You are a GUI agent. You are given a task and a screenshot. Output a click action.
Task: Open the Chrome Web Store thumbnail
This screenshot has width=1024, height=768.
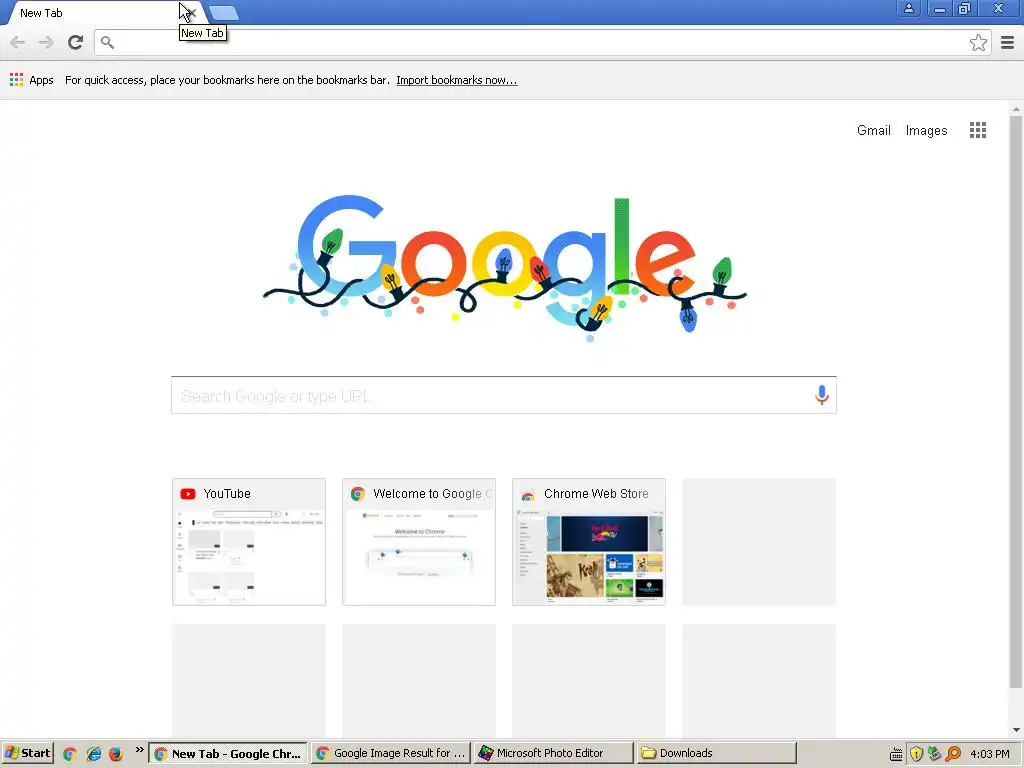588,542
